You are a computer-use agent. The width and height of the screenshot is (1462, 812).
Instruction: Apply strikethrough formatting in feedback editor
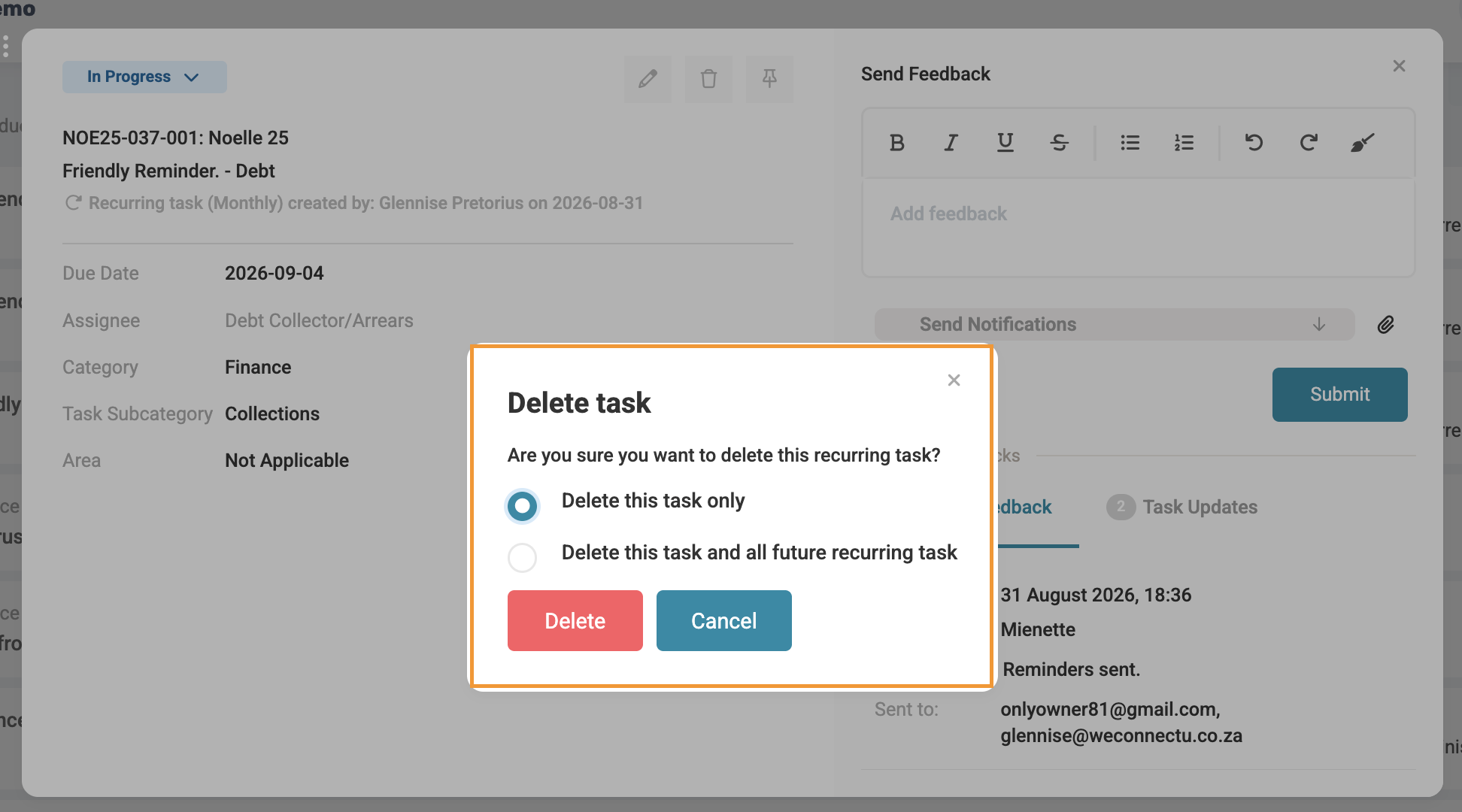click(1059, 142)
